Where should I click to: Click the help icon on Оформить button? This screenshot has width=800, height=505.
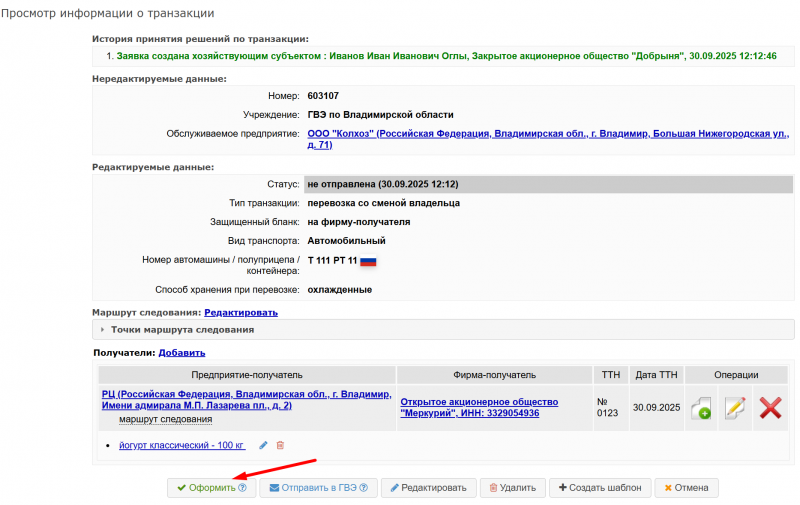[x=242, y=488]
